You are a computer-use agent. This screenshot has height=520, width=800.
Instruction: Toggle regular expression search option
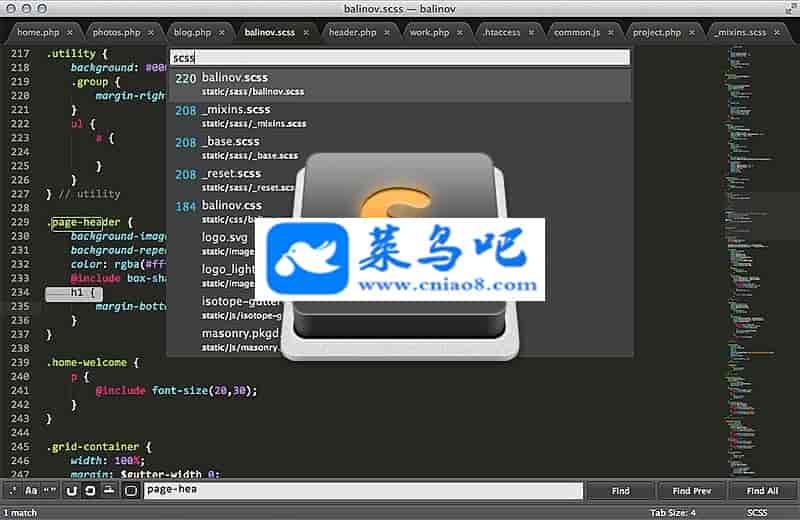pos(11,491)
